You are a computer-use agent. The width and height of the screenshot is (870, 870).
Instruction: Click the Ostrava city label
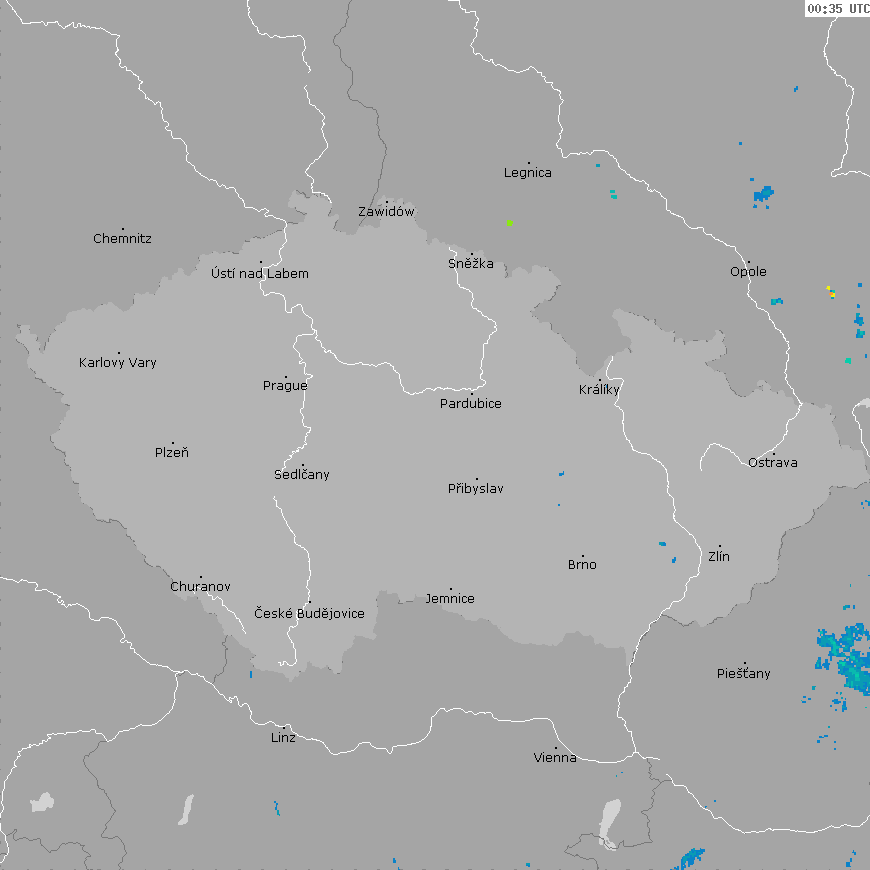pyautogui.click(x=773, y=463)
